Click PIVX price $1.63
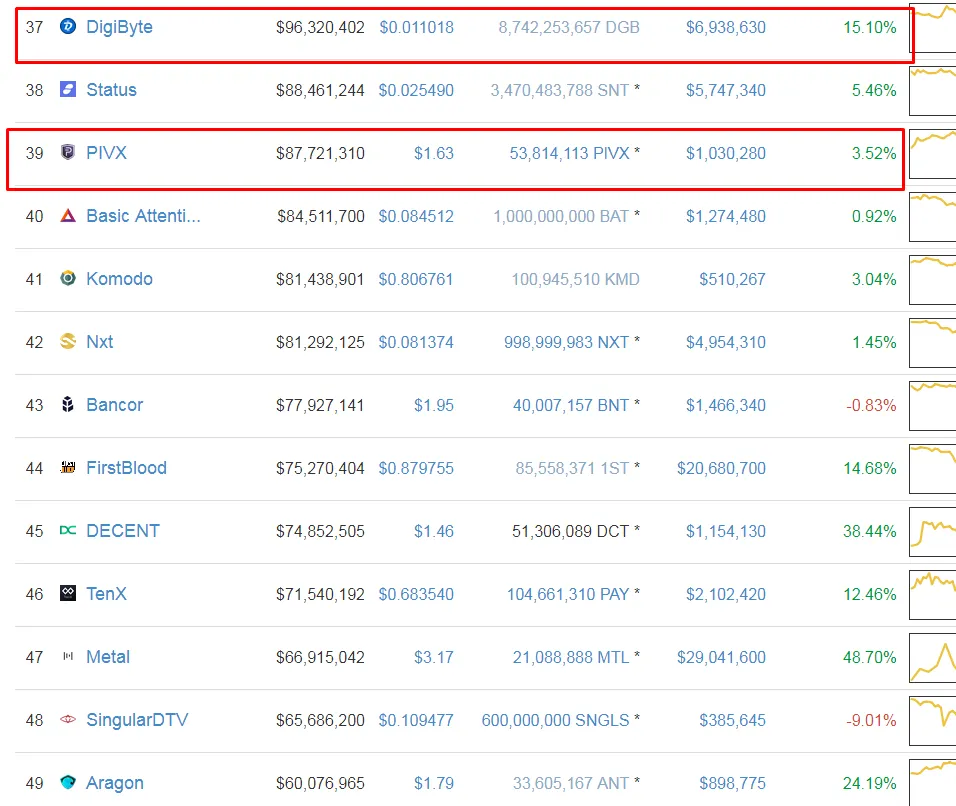The height and width of the screenshot is (806, 956). click(434, 153)
